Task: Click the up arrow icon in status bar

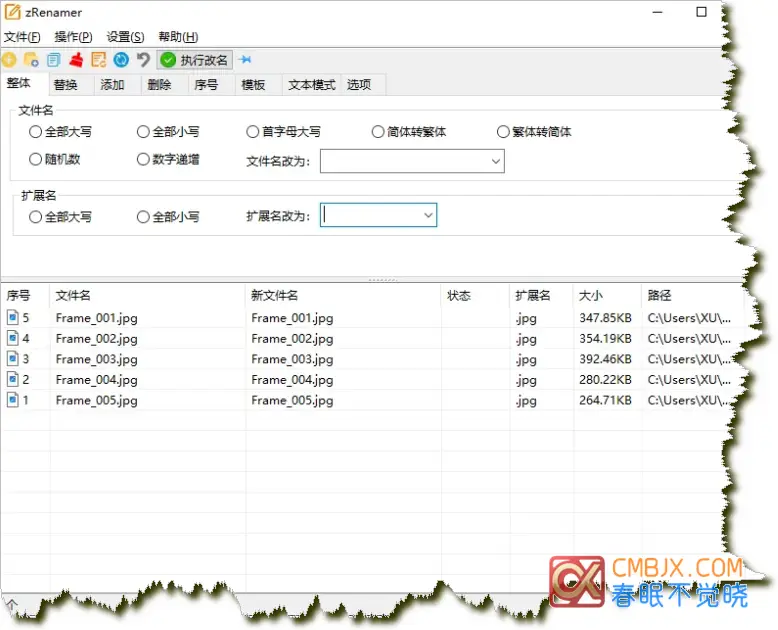Action: 12,604
